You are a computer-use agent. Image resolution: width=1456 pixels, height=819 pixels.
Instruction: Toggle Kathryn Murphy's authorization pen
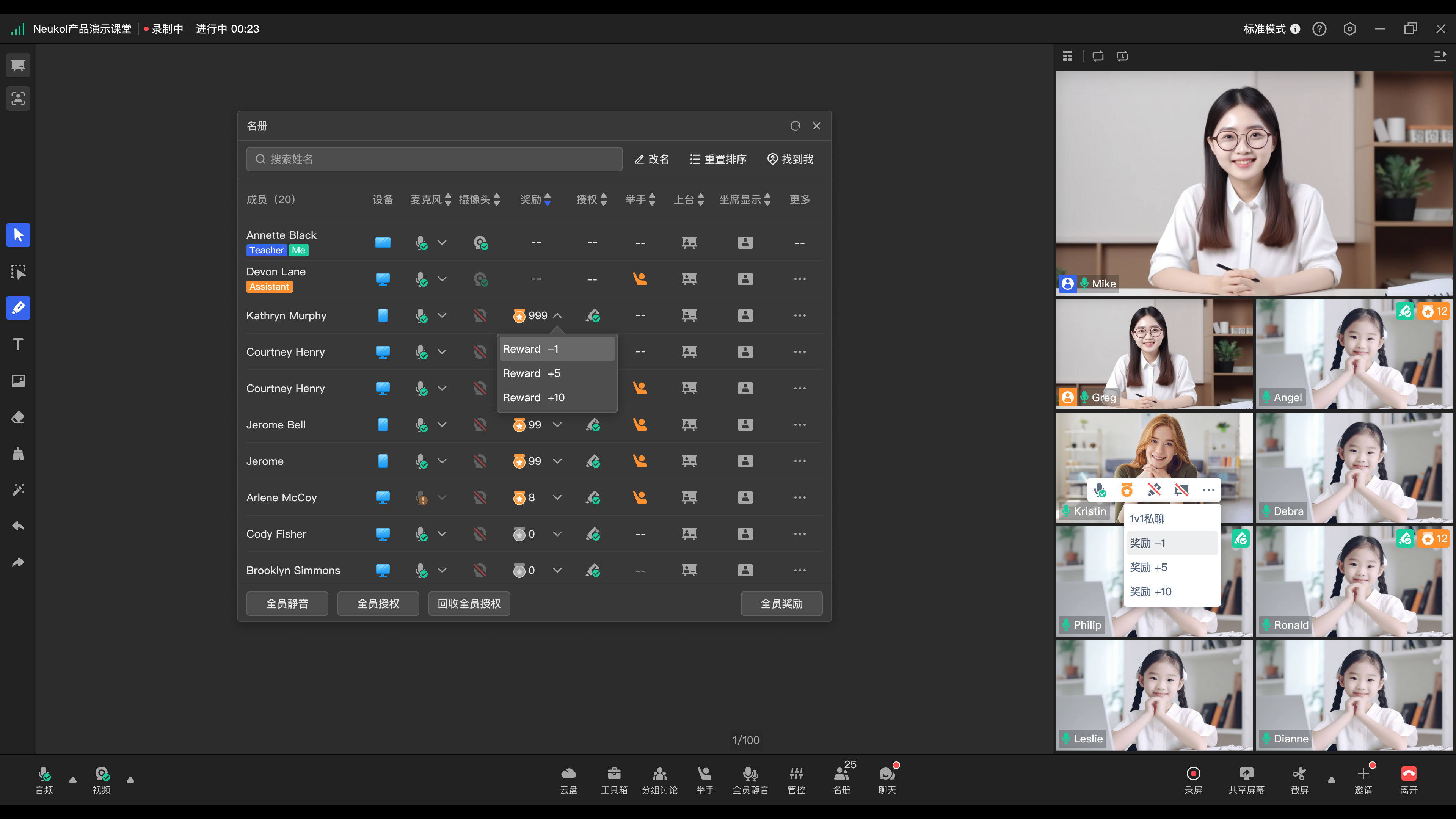click(592, 315)
